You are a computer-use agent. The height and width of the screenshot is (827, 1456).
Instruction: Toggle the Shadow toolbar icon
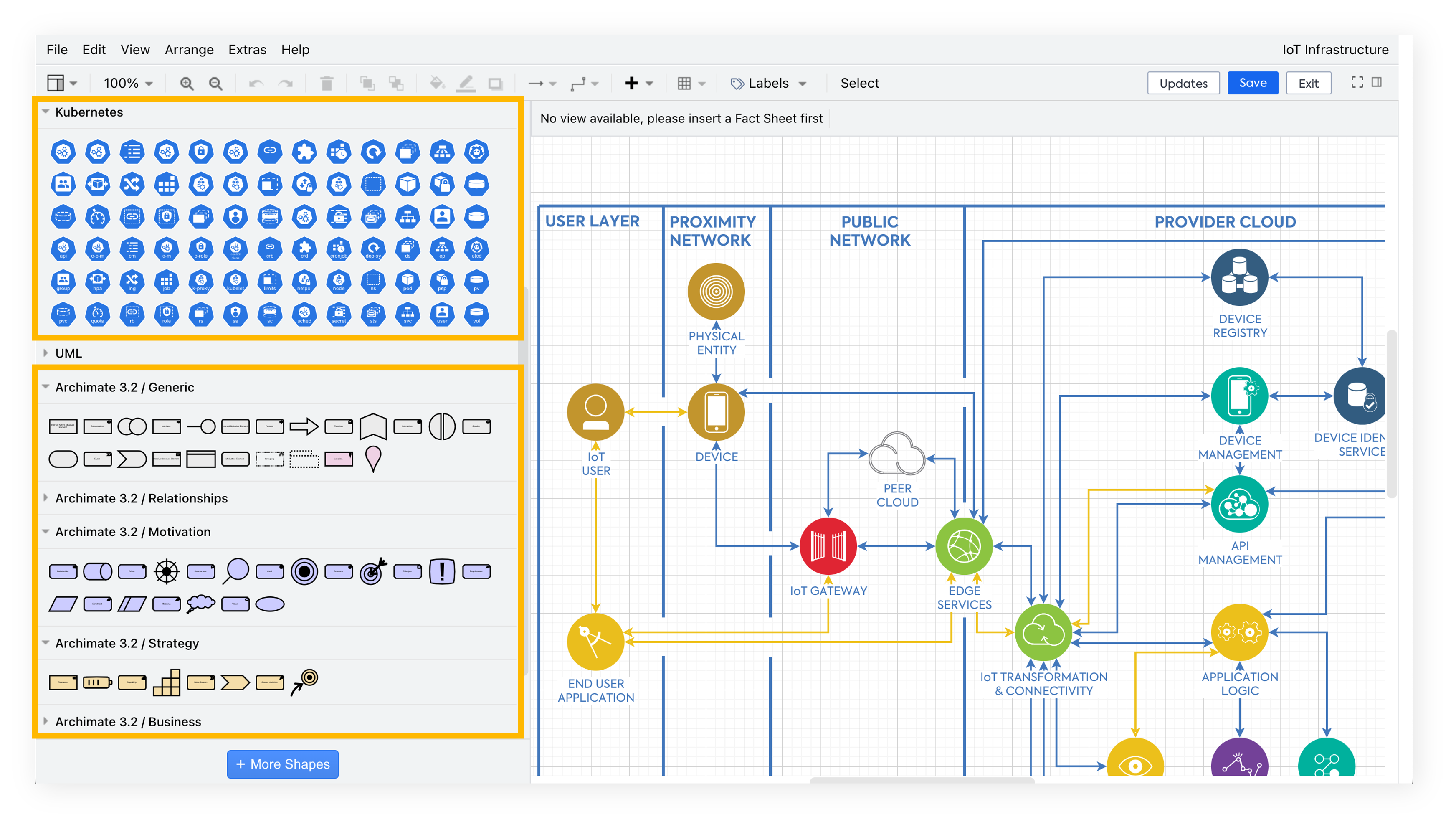point(496,84)
